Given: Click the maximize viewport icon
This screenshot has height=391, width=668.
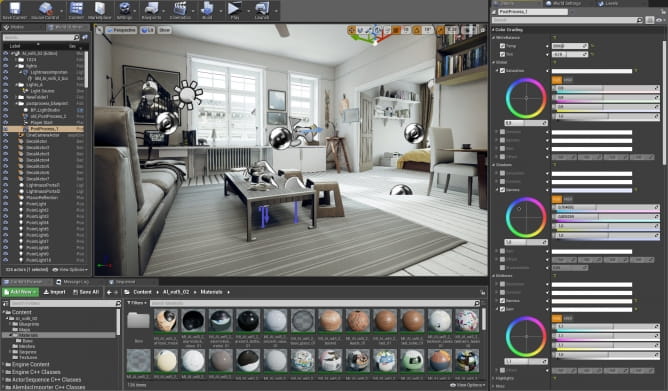Looking at the screenshot, I should click(x=483, y=30).
